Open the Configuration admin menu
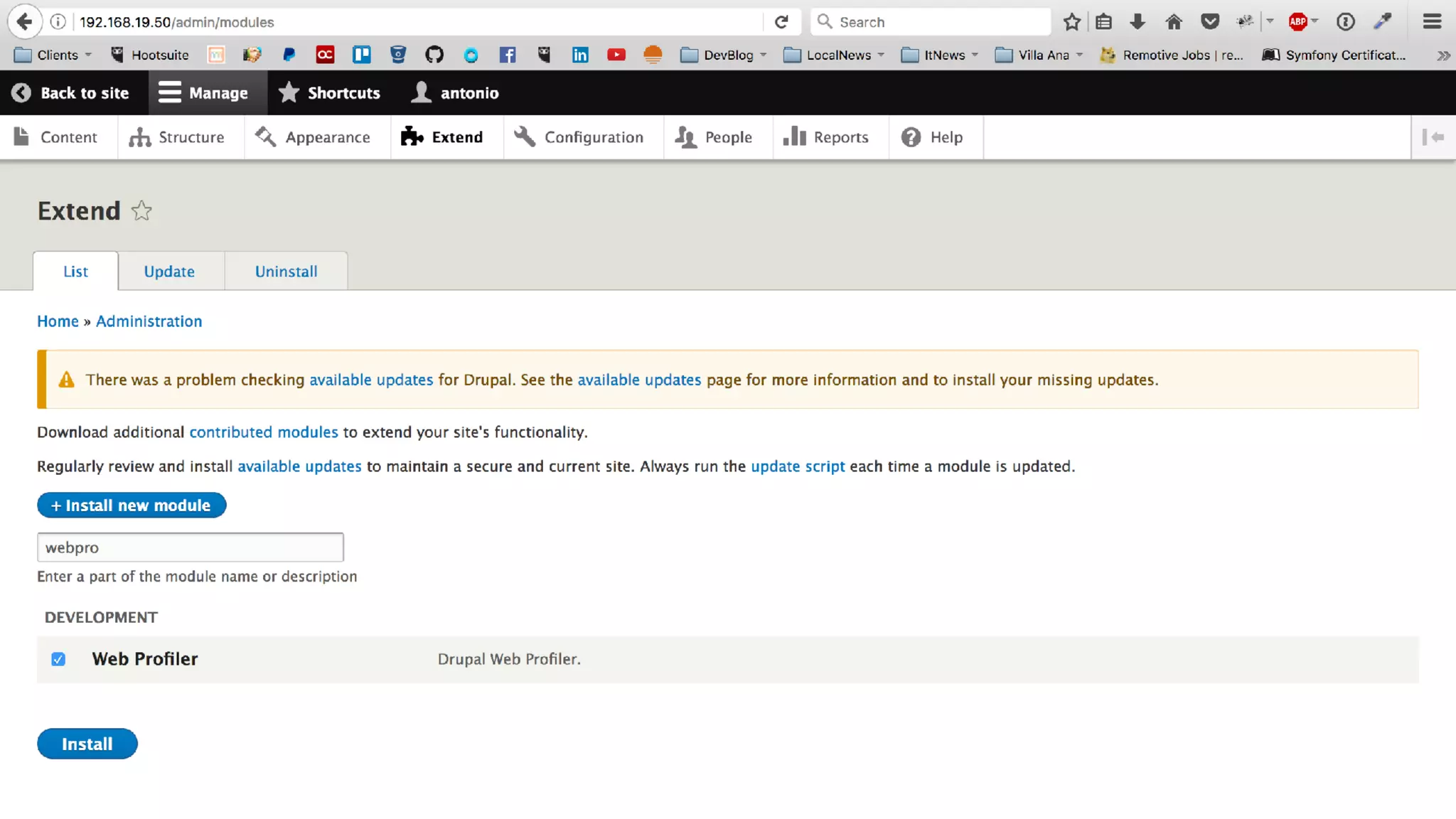The width and height of the screenshot is (1456, 819). [579, 137]
